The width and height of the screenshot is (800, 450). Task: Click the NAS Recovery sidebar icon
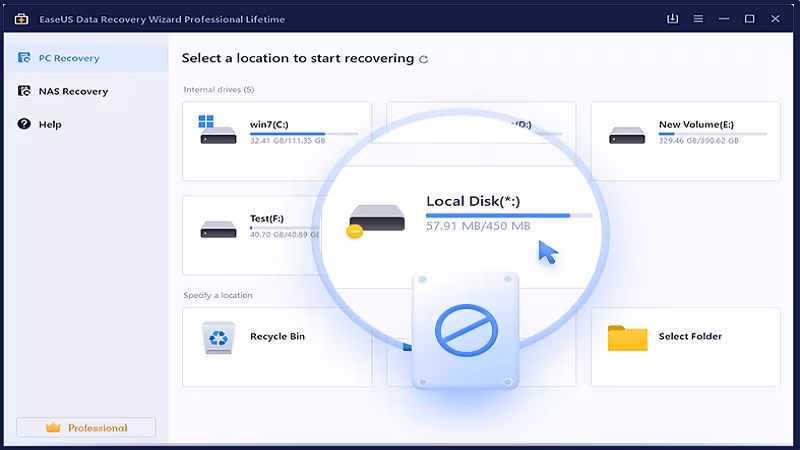tap(24, 91)
